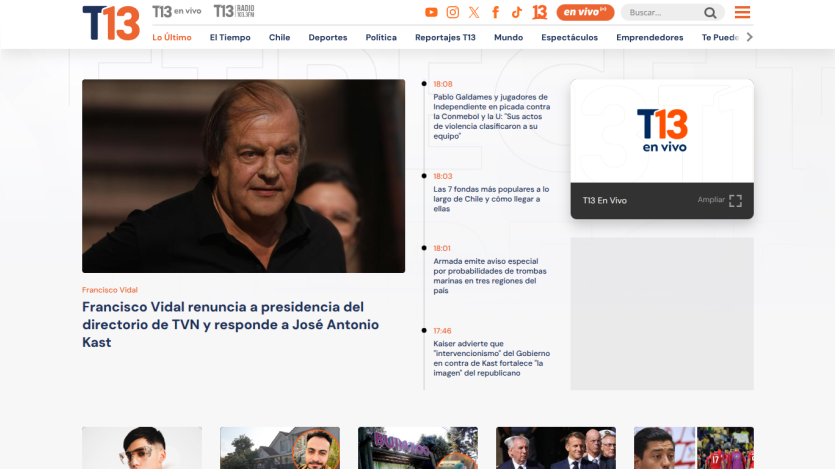Open thumbnail of house with bearded man
This screenshot has width=835, height=469.
pyautogui.click(x=280, y=448)
